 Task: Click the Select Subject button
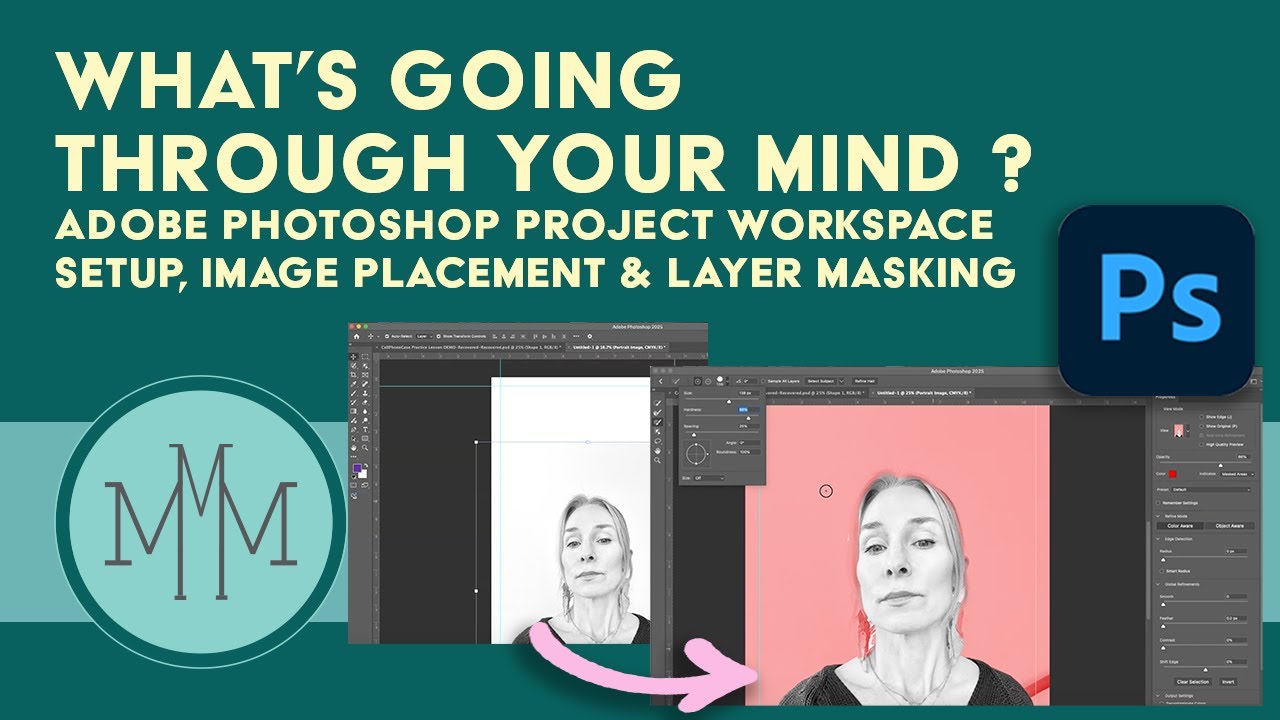(821, 381)
